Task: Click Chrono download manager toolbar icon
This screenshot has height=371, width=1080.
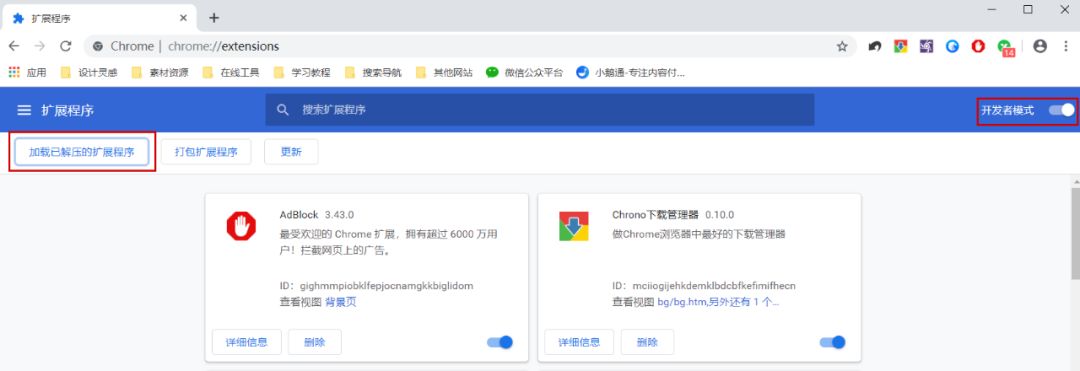Action: pos(901,46)
